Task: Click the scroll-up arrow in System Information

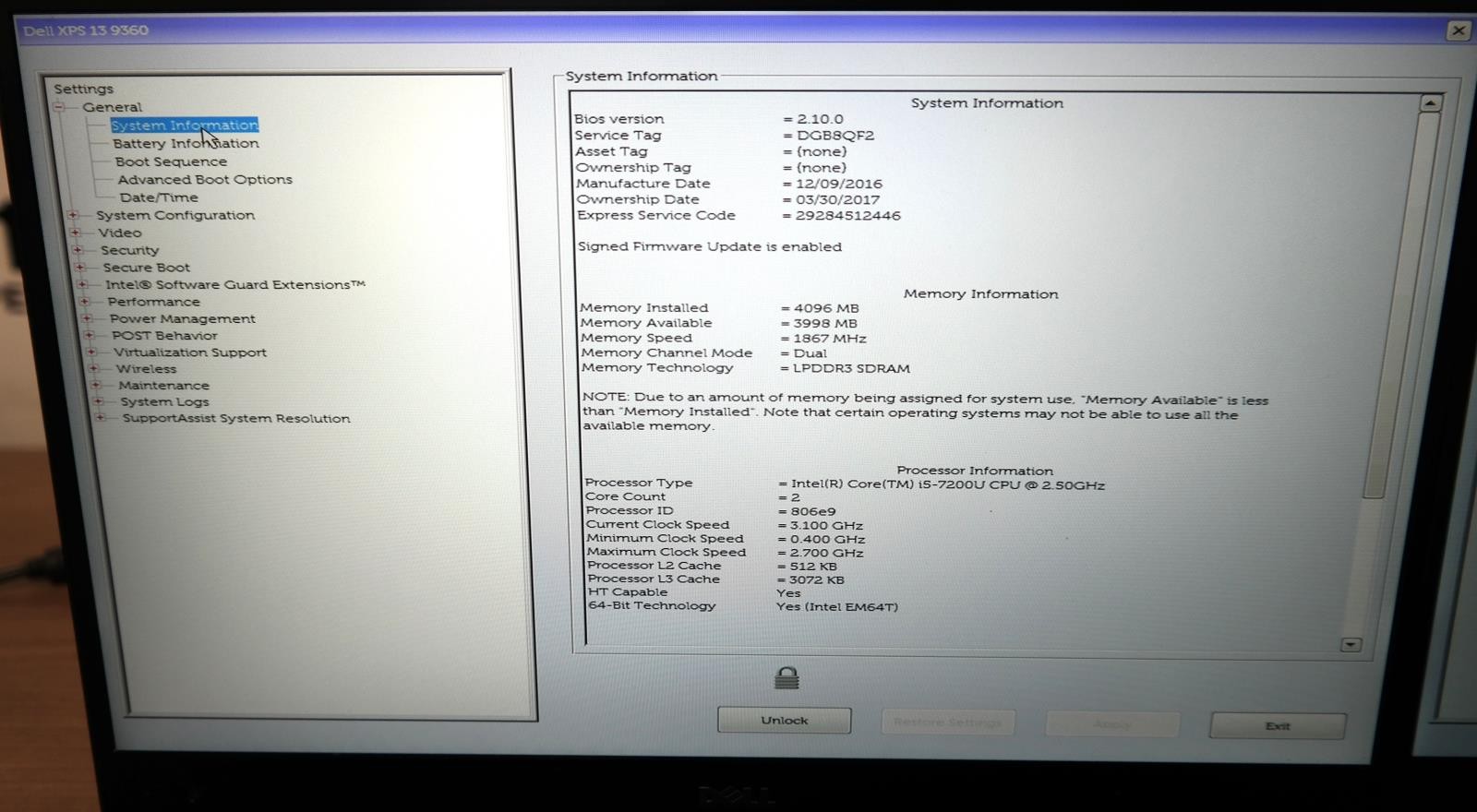Action: click(1430, 103)
